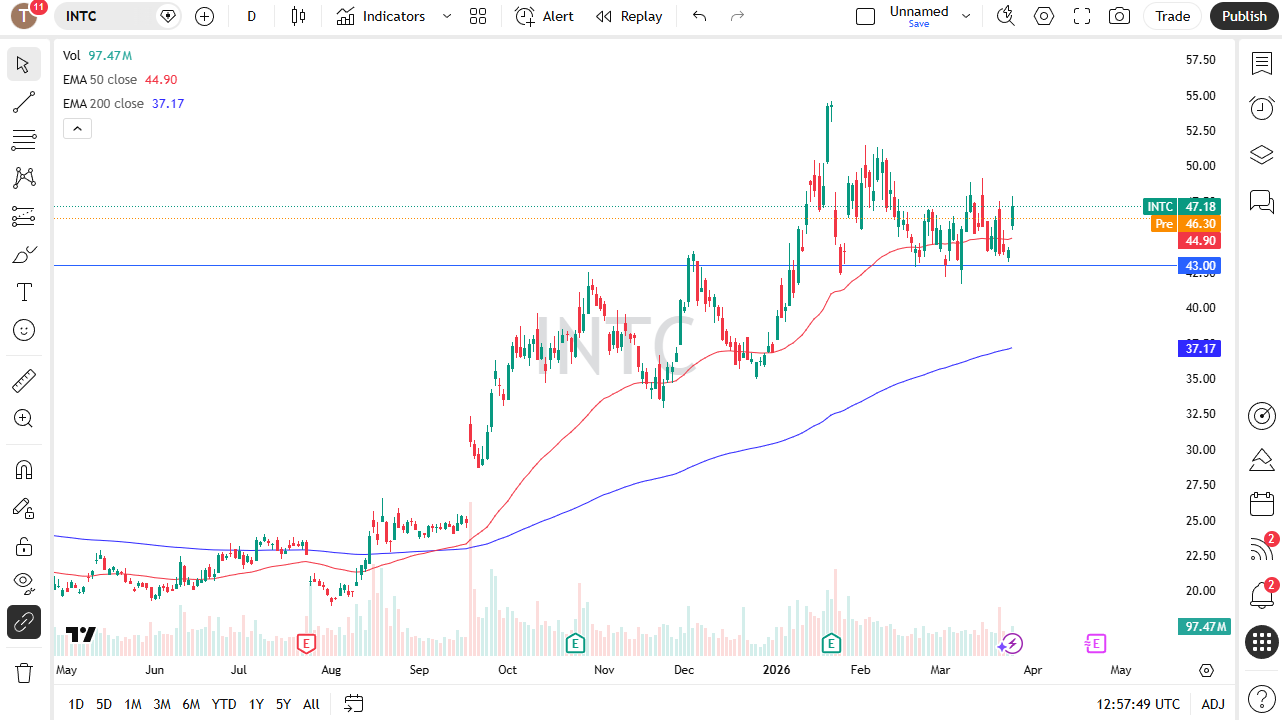
Task: Open the watchlist panel icon
Action: tap(1262, 63)
